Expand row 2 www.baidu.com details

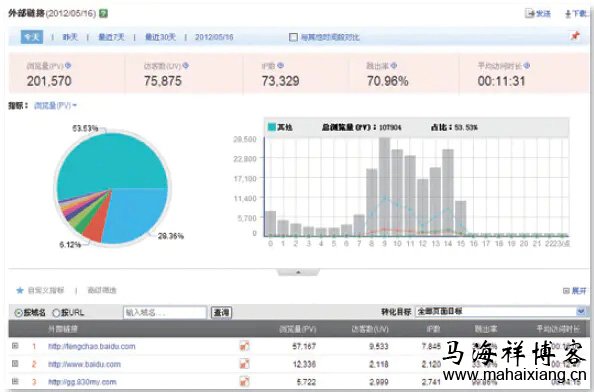click(15, 364)
